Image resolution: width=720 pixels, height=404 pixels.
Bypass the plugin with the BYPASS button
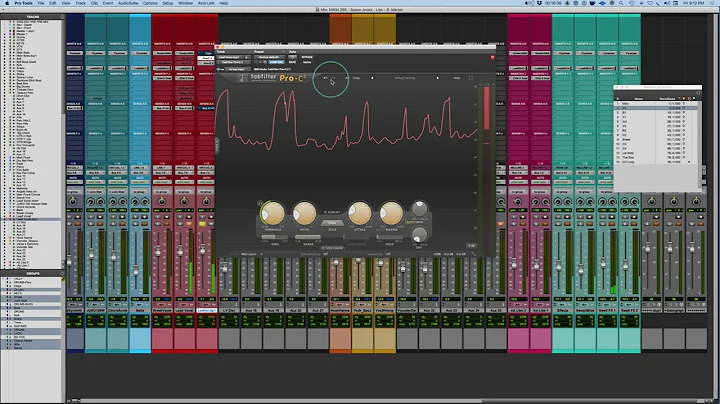[x=307, y=57]
